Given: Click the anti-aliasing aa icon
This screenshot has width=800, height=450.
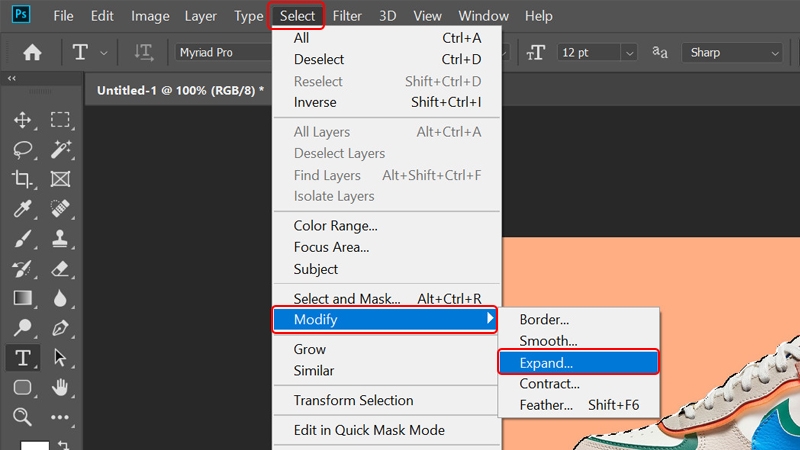Looking at the screenshot, I should 660,52.
